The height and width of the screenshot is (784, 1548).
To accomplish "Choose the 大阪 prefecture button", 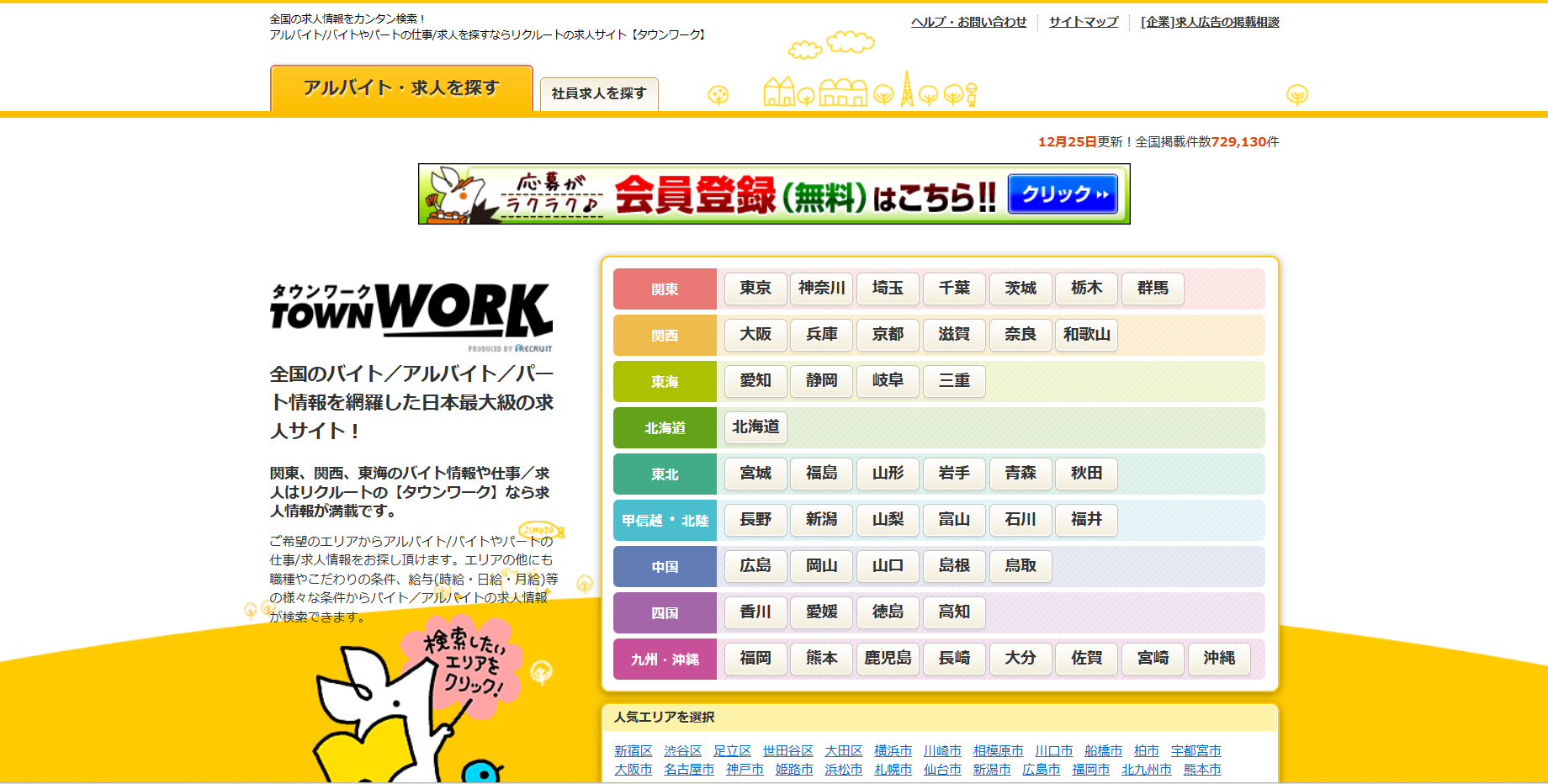I will pos(755,335).
